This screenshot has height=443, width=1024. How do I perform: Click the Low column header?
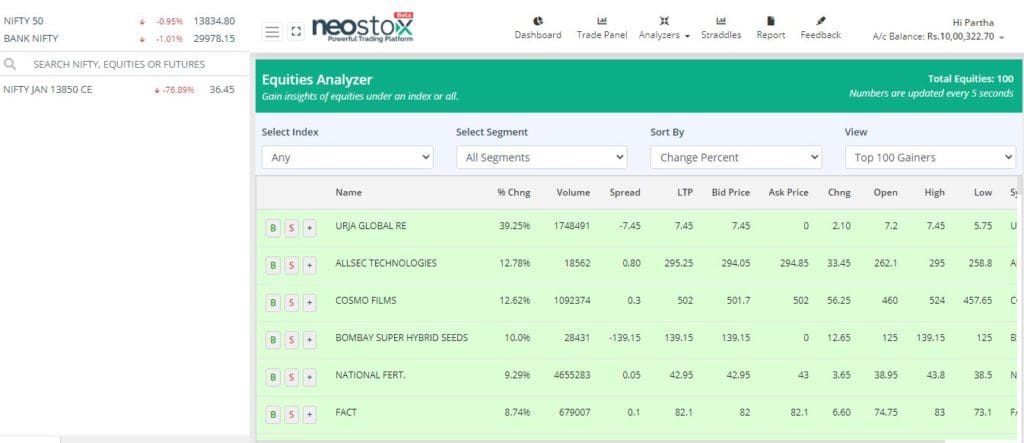(983, 192)
